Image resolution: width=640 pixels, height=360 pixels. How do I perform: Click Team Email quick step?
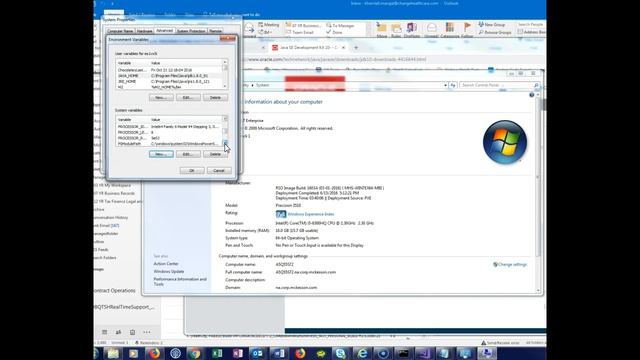coord(300,32)
